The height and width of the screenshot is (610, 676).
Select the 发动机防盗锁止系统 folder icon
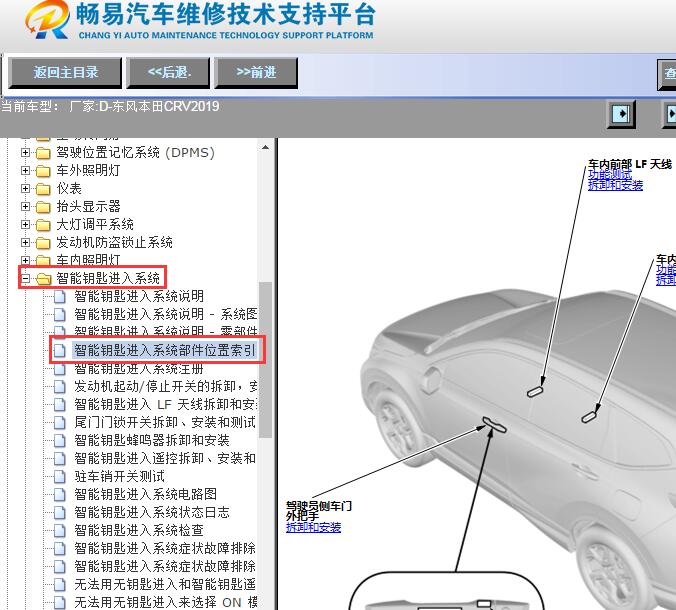click(x=43, y=243)
